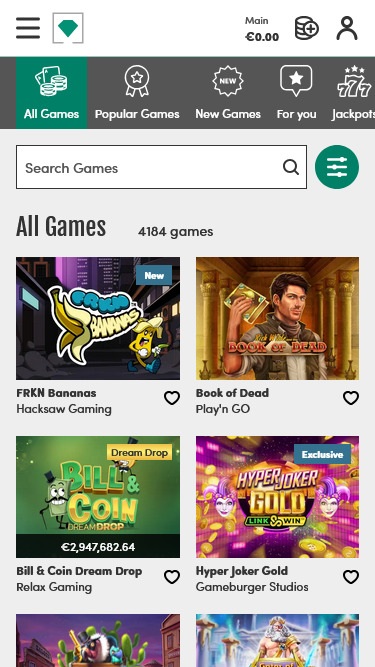Toggle favorite heart for Book of Dead
Image resolution: width=375 pixels, height=667 pixels.
click(351, 398)
